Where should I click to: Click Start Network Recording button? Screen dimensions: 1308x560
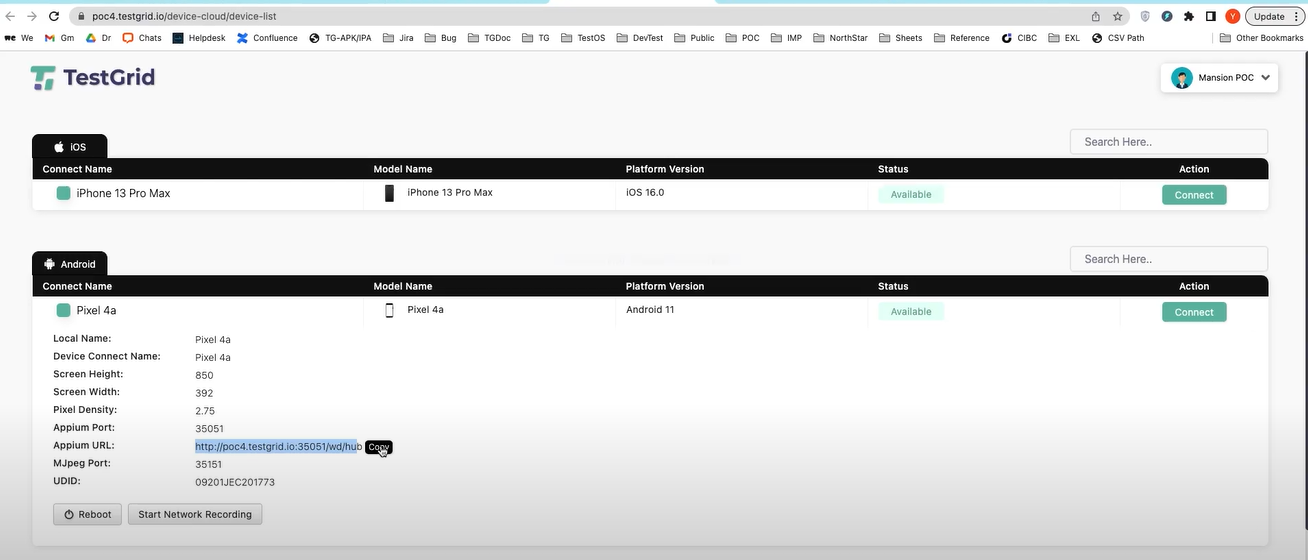point(195,514)
